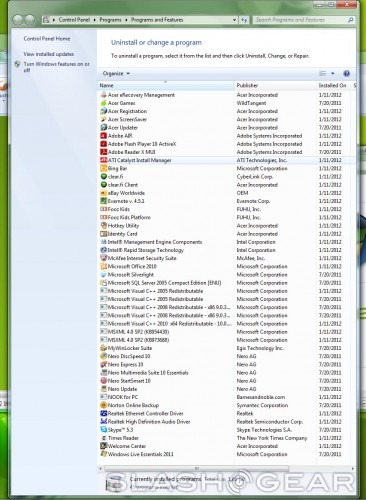
Task: Open the help question mark icon
Action: click(x=346, y=74)
